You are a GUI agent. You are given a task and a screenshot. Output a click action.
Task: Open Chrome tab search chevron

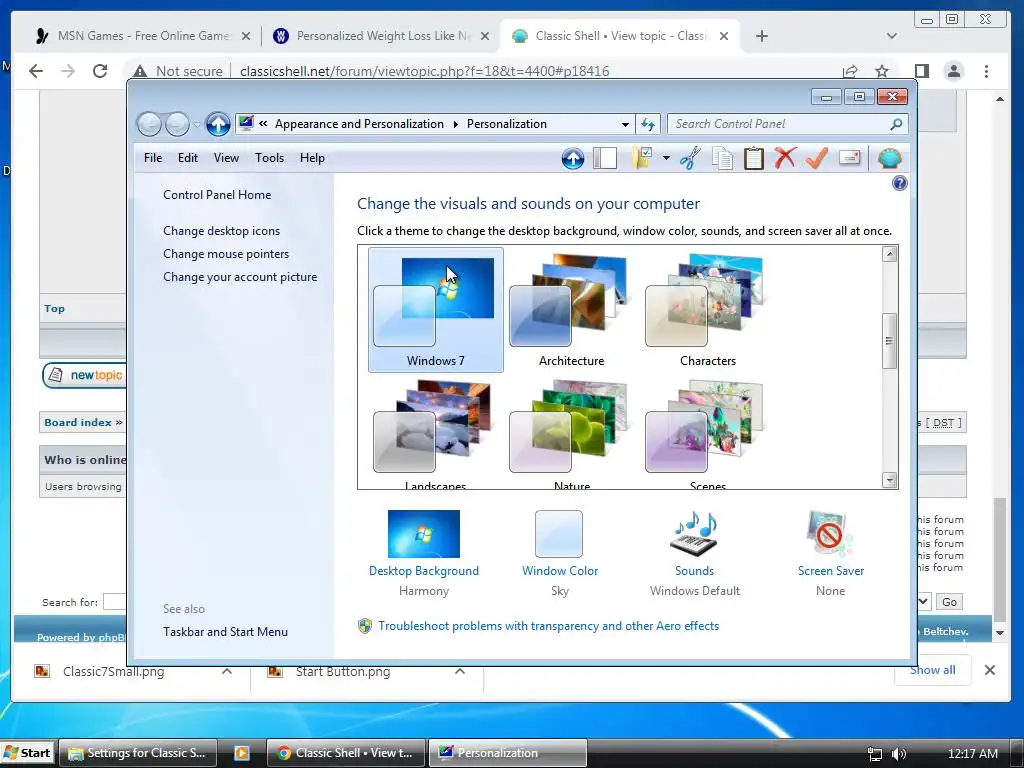click(891, 36)
